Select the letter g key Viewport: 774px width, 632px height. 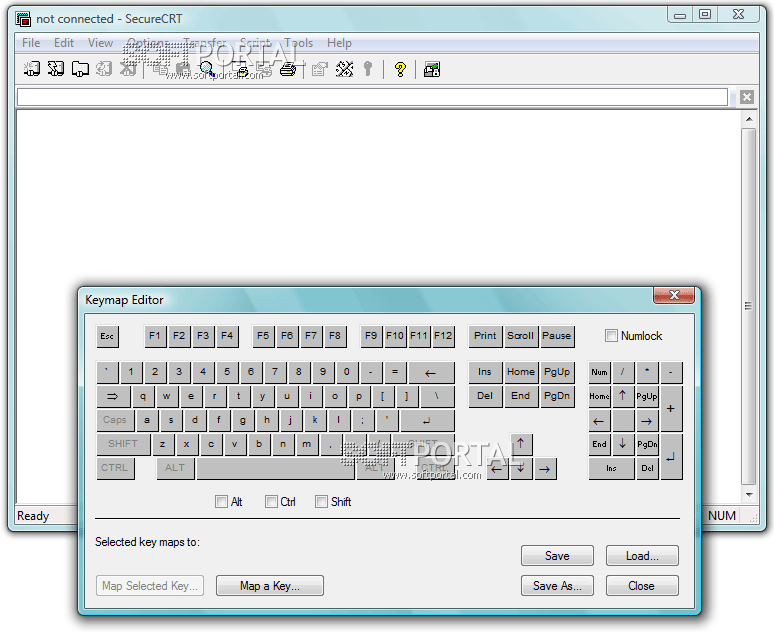242,420
